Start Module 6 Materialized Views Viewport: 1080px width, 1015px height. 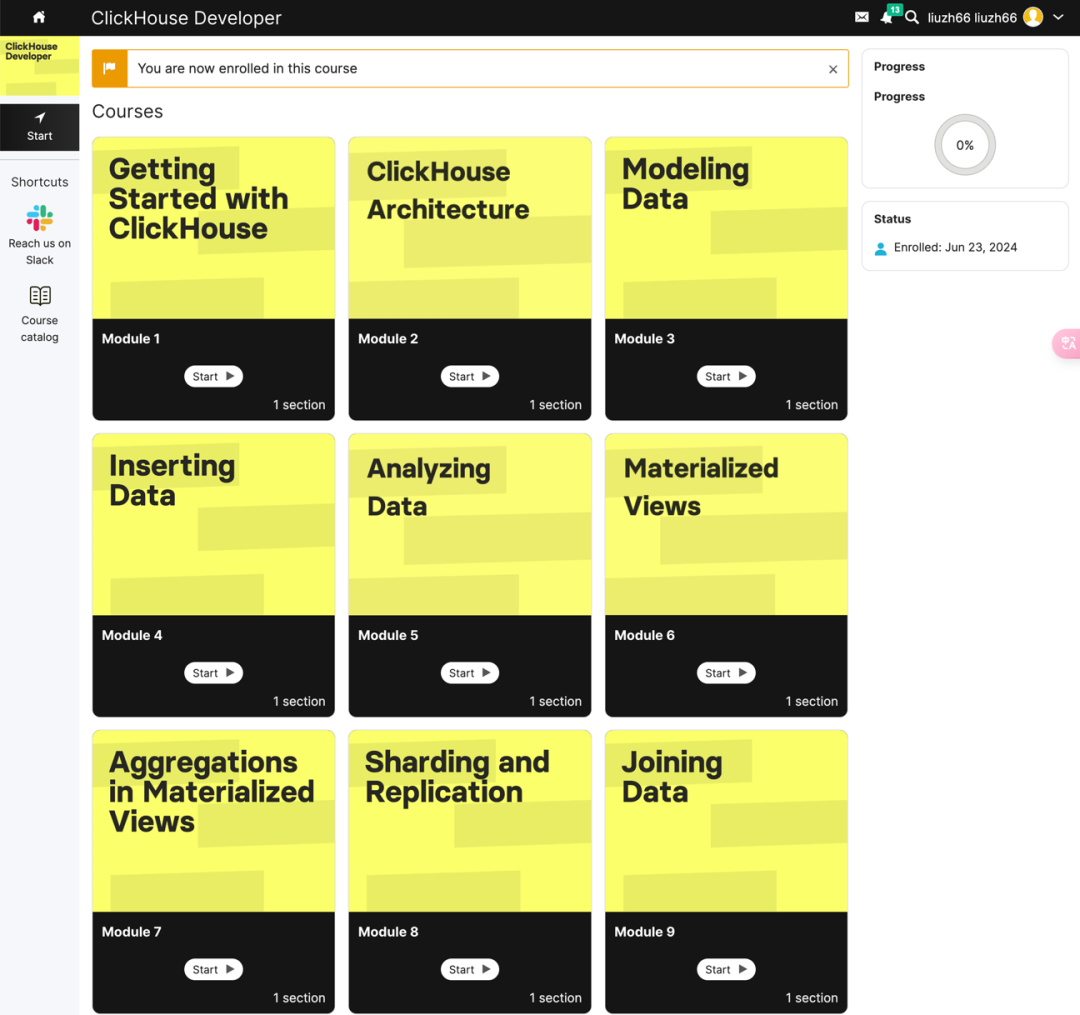tap(726, 673)
